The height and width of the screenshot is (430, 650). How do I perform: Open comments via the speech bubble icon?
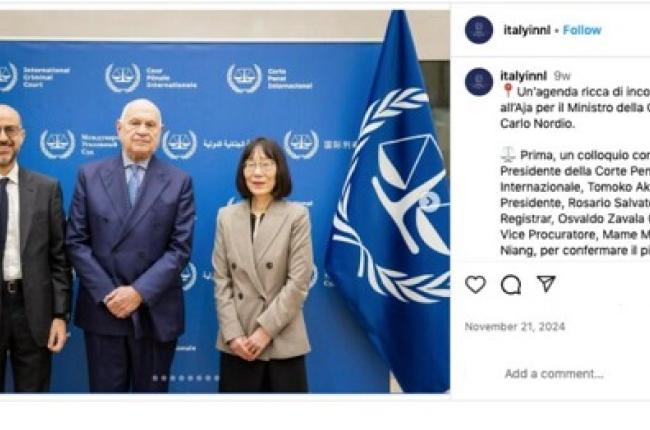(x=511, y=284)
